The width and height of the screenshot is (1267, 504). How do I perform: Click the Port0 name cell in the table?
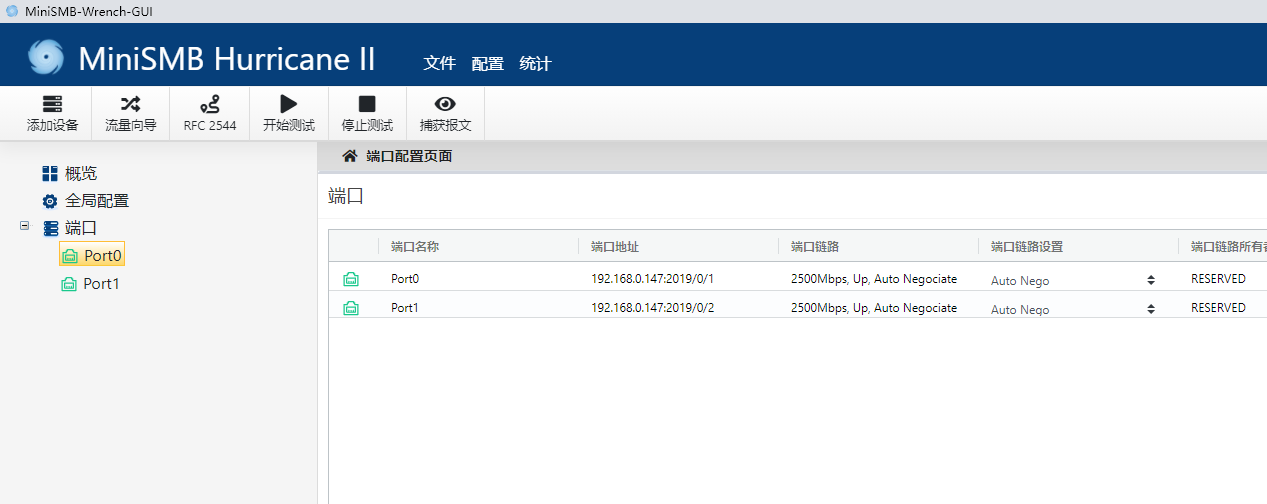(405, 279)
